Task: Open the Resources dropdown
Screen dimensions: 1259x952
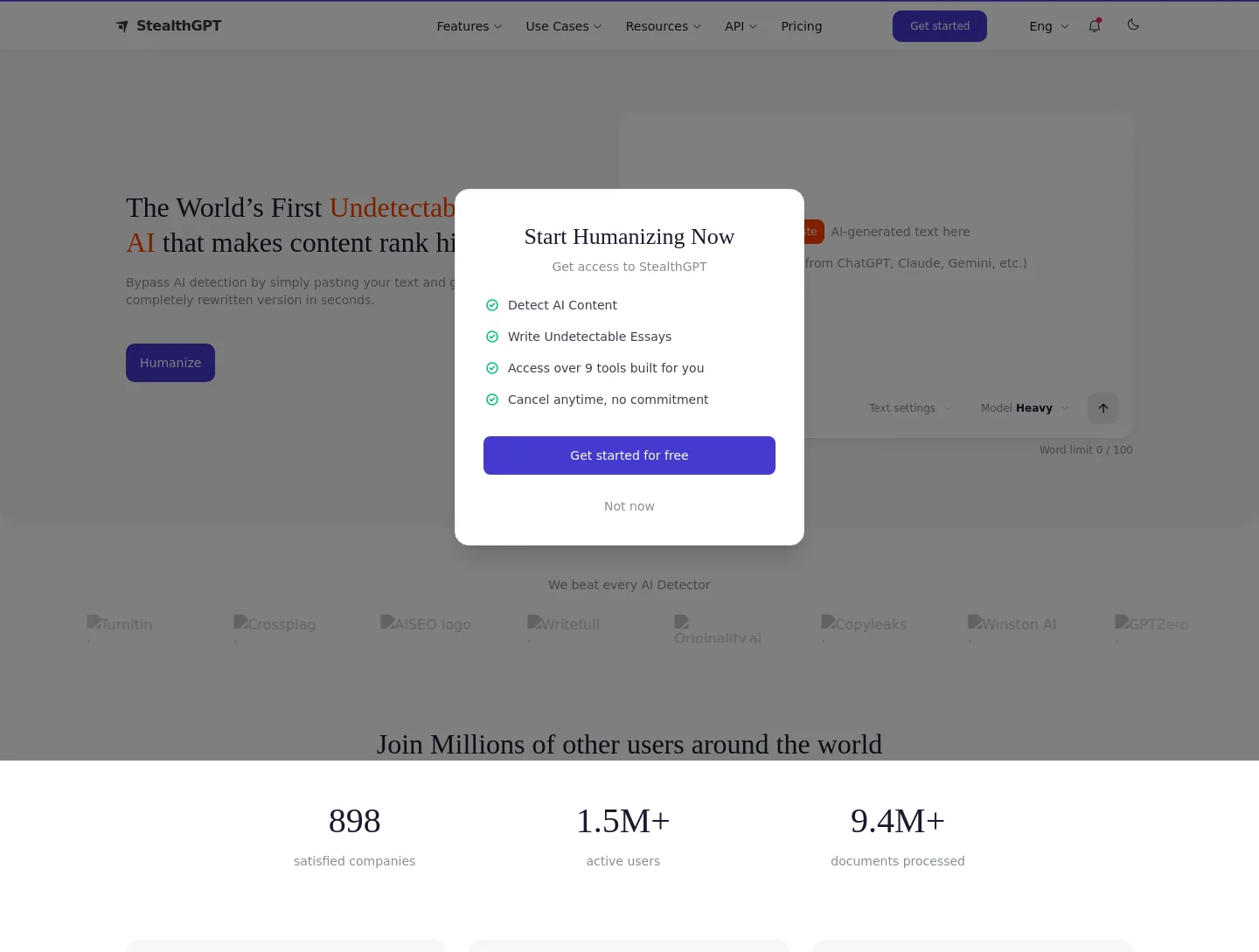Action: (x=664, y=26)
